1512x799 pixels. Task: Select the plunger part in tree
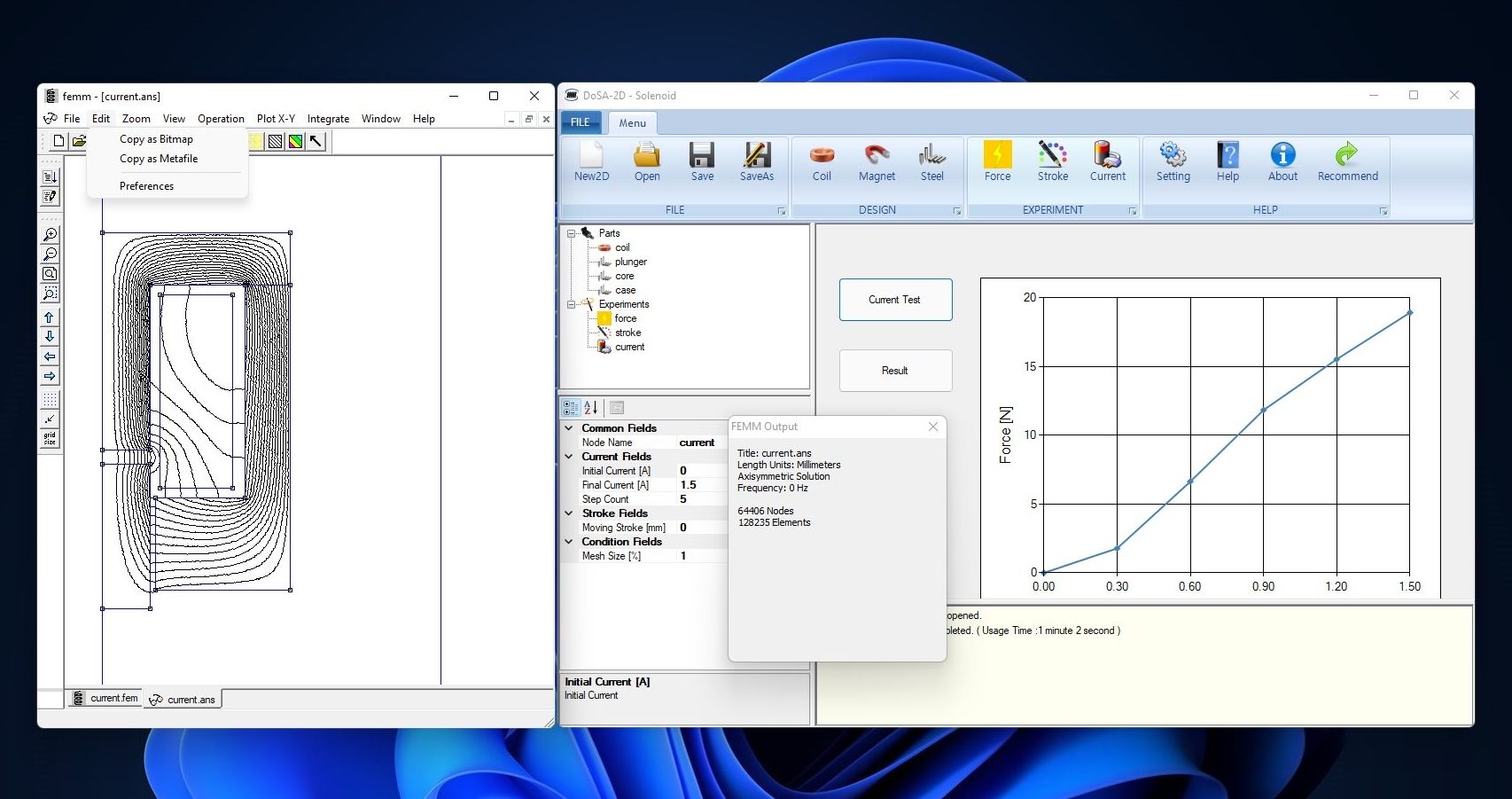pos(630,262)
